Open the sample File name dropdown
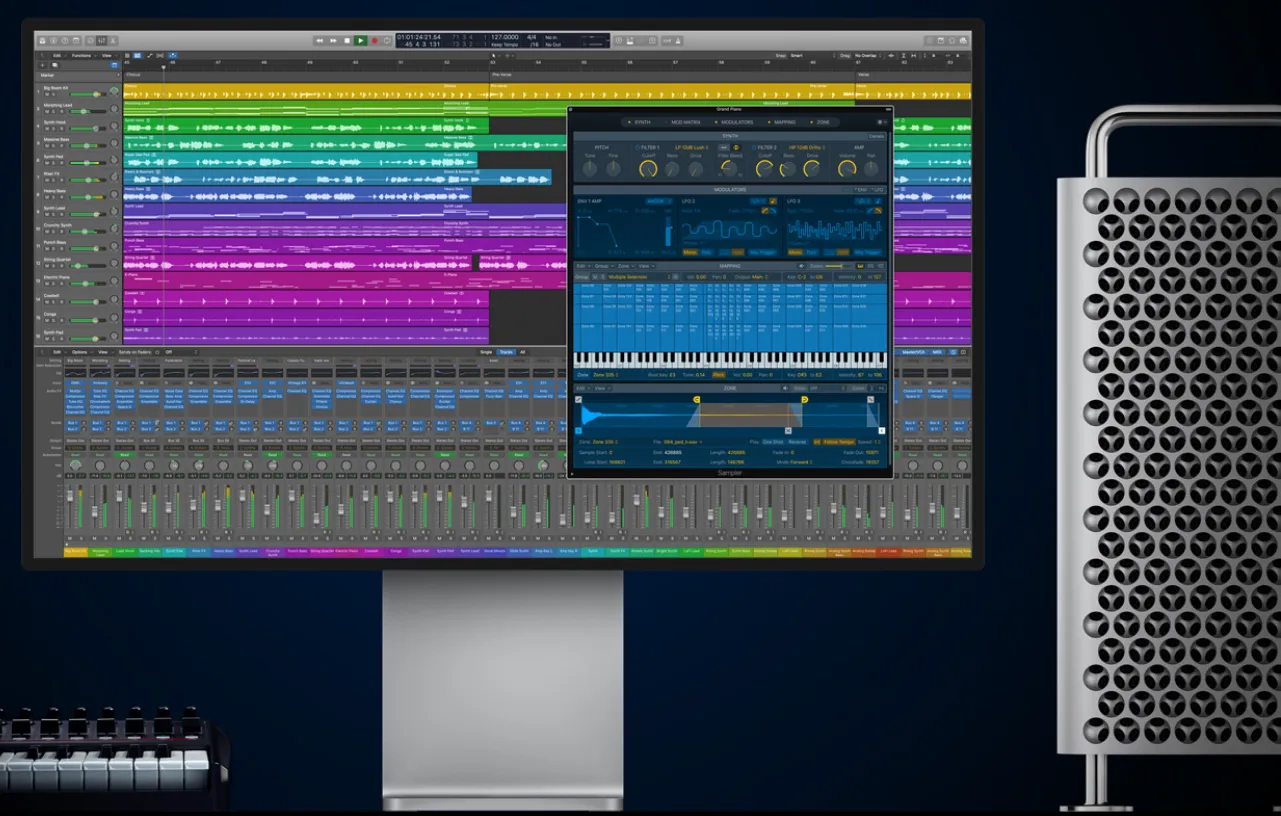 point(683,442)
